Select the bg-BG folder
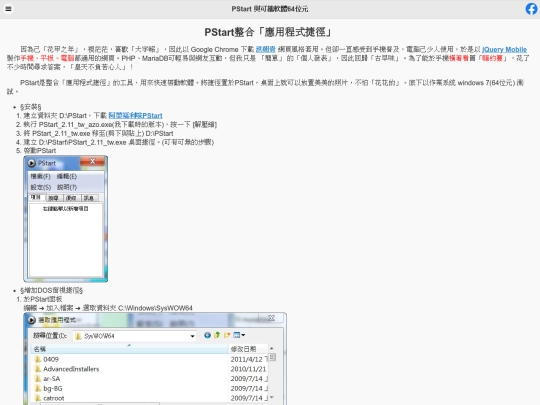Image resolution: width=540 pixels, height=405 pixels. pyautogui.click(x=53, y=388)
